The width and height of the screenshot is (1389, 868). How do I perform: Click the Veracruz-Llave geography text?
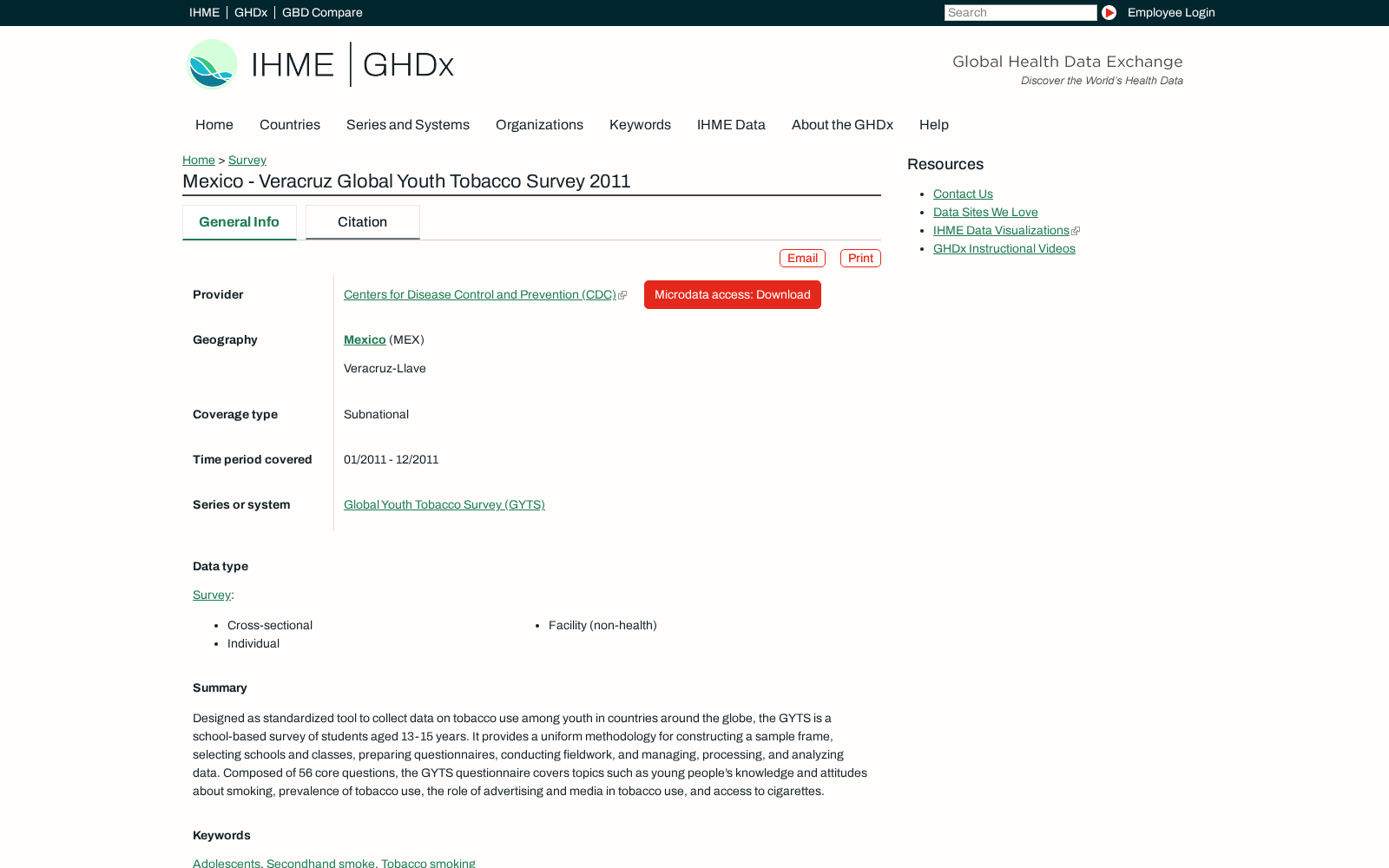[385, 369]
